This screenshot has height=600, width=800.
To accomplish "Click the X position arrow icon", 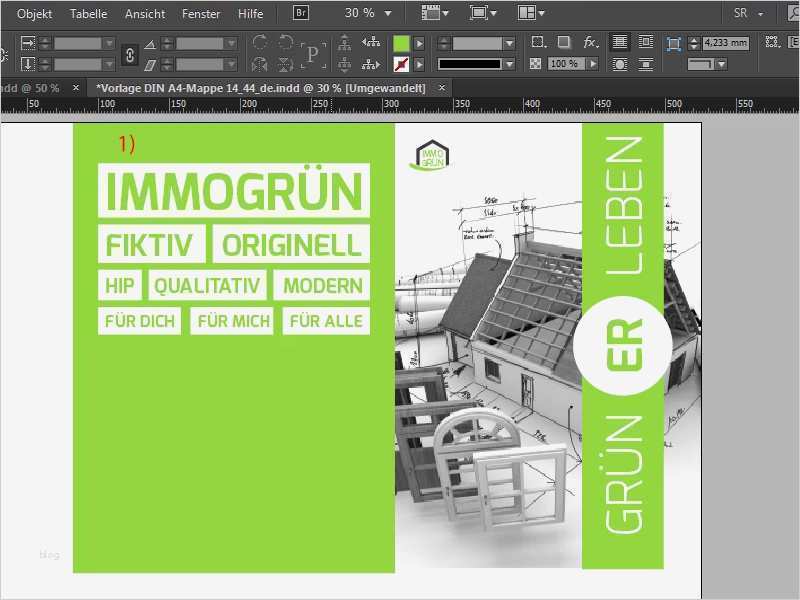I will [28, 43].
